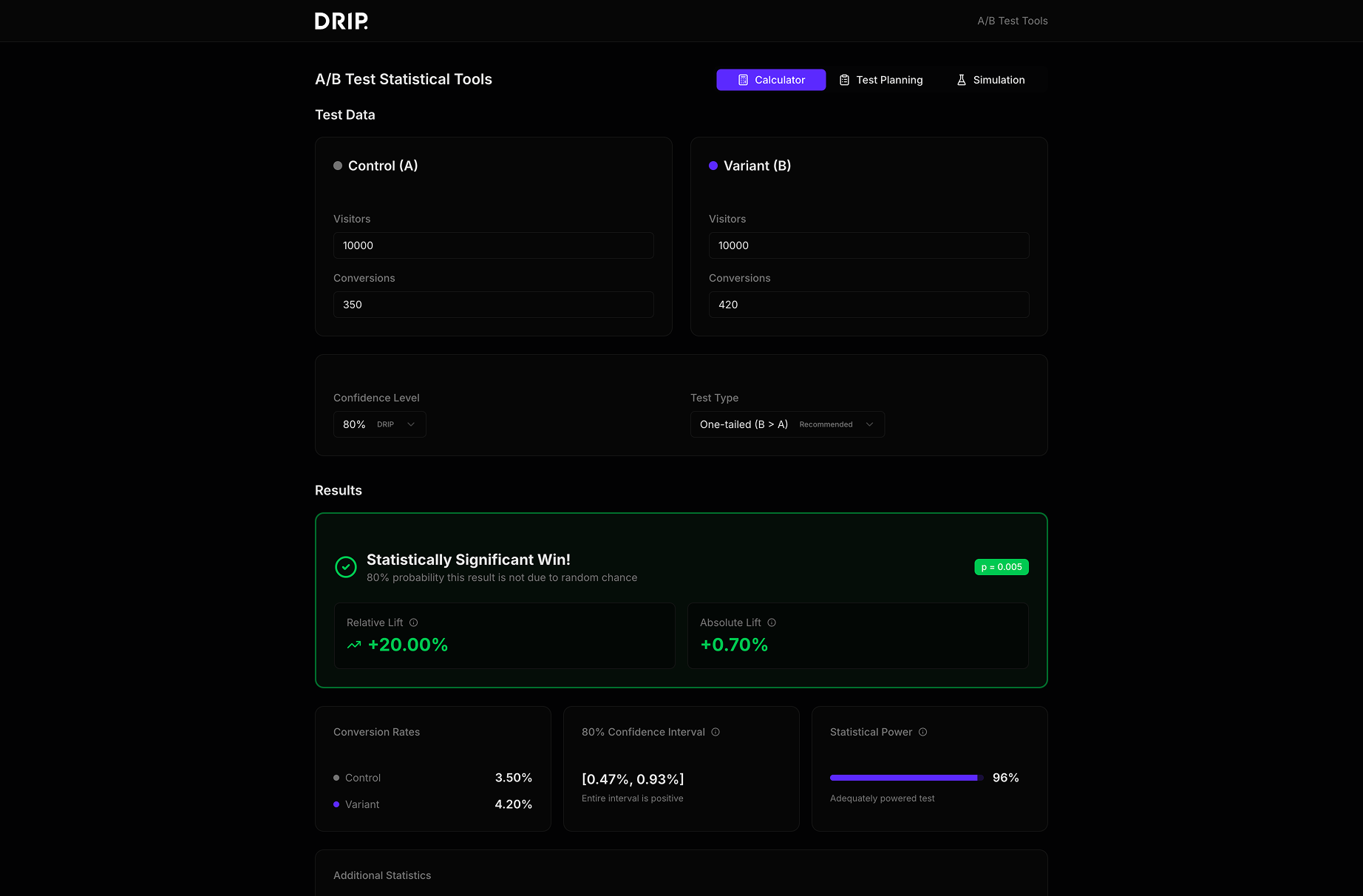Viewport: 1363px width, 896px height.
Task: Edit the Variant Conversions field
Action: [869, 305]
